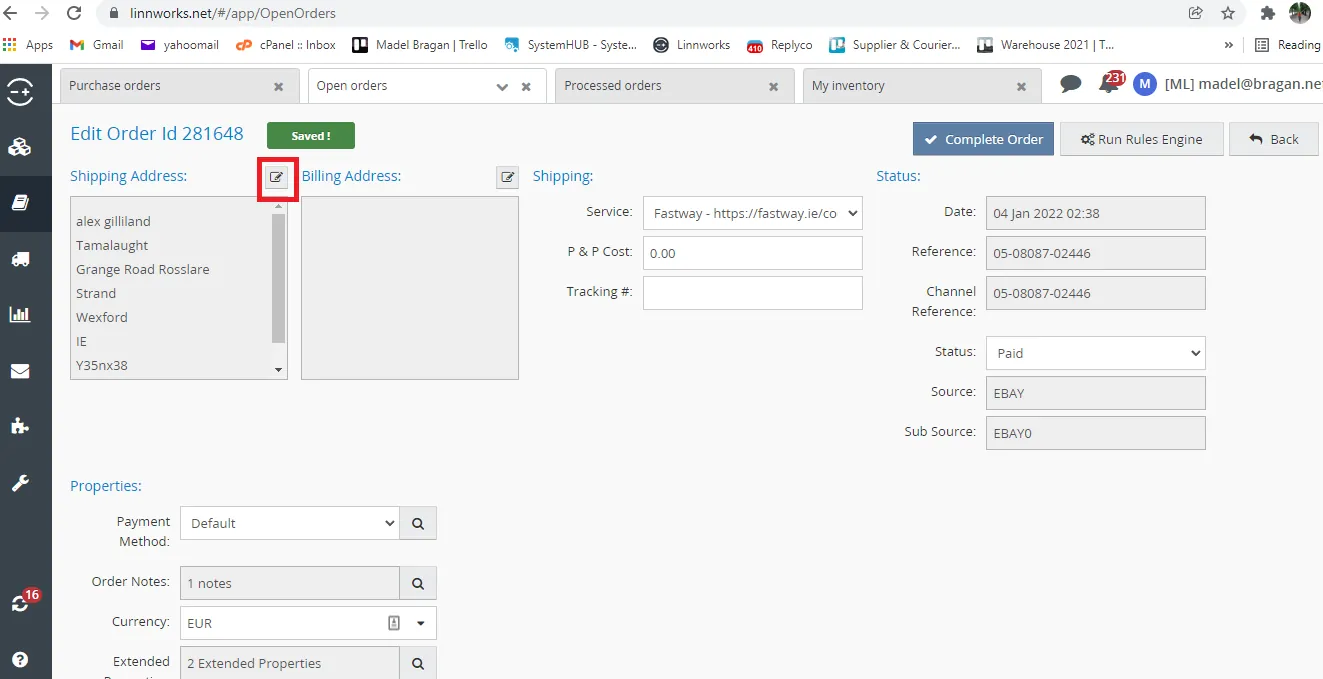
Task: Click the account name madel@bragan text
Action: click(x=1243, y=85)
